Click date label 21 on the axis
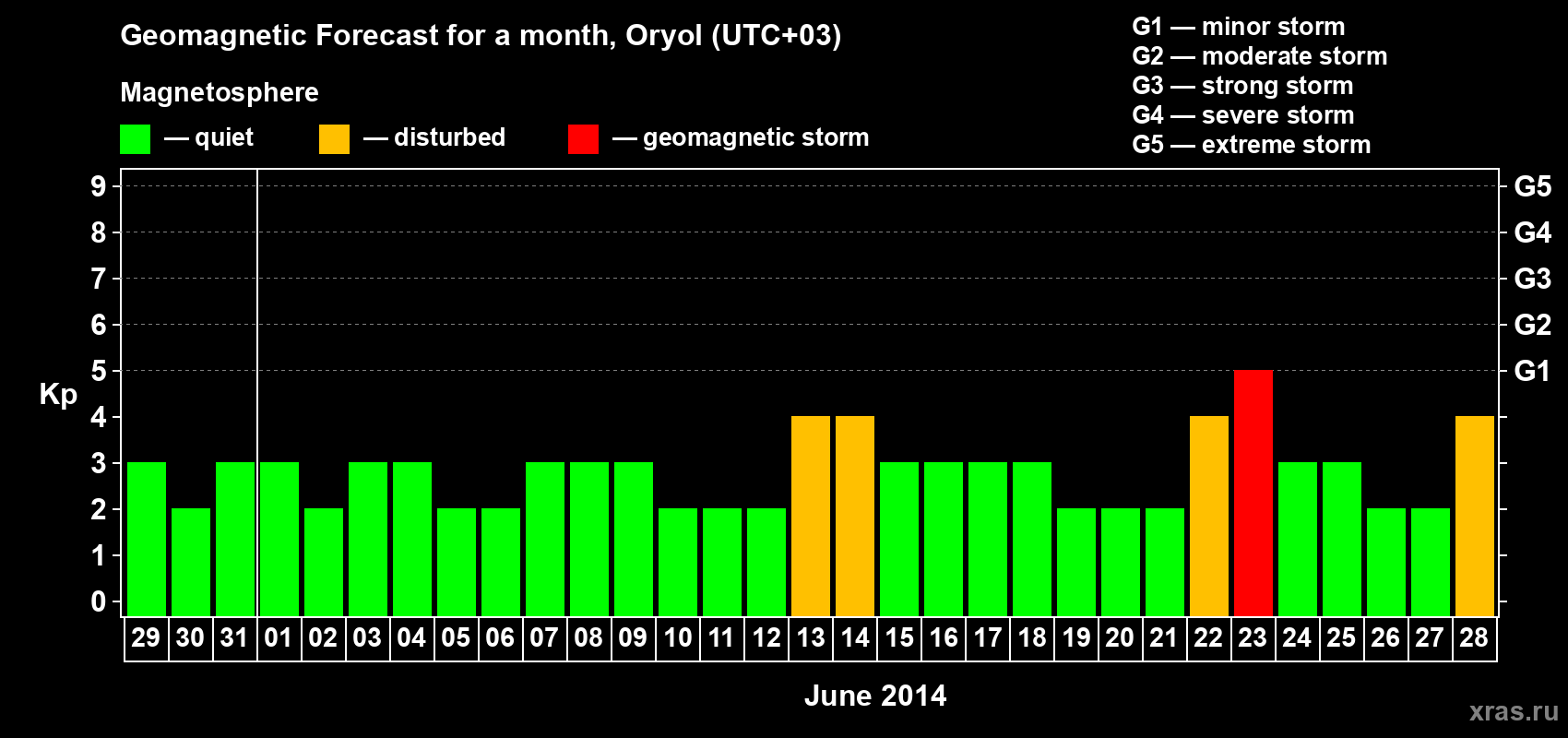1568x738 pixels. (1164, 638)
